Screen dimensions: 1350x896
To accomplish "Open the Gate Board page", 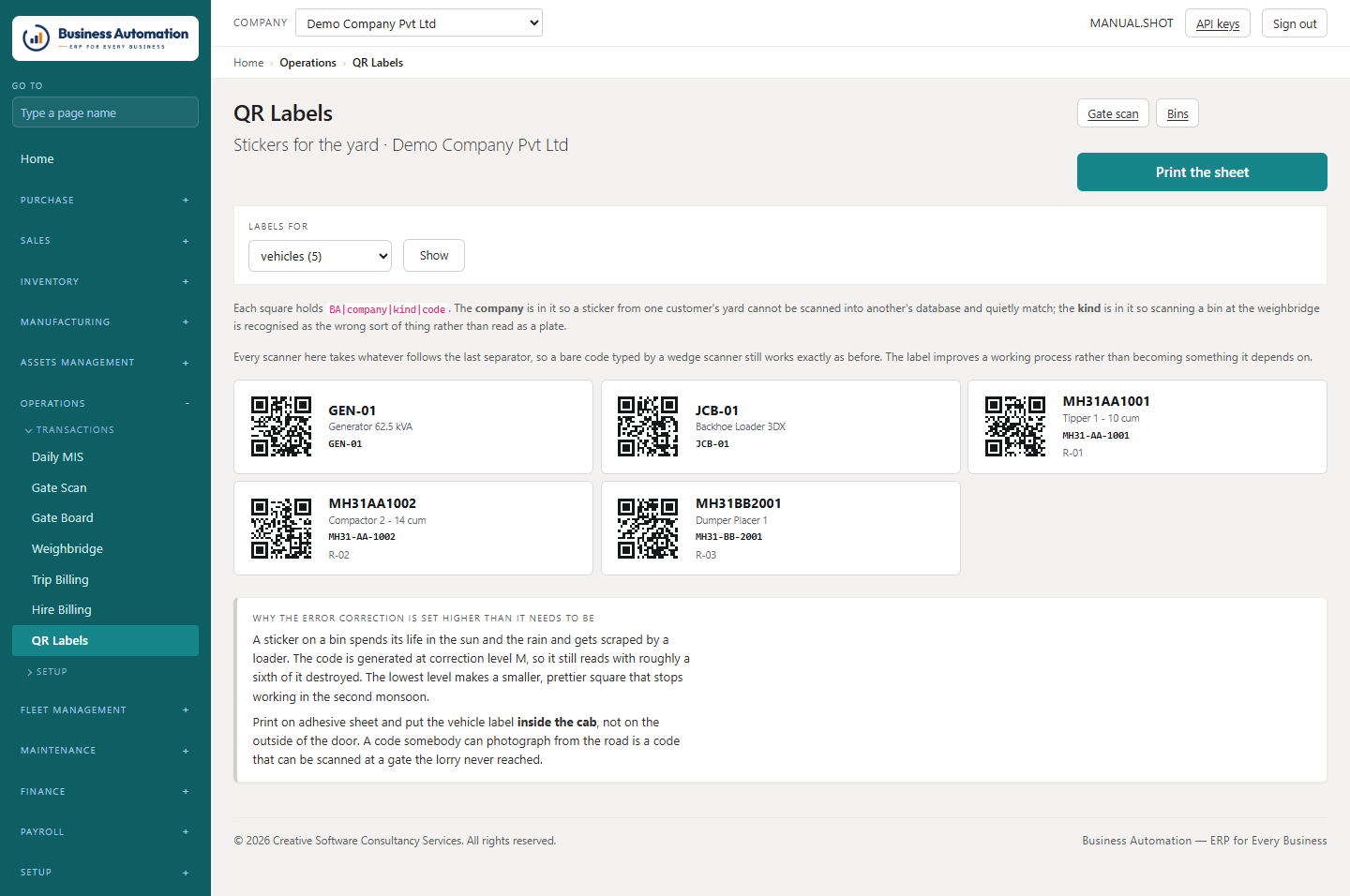I will coord(105,518).
